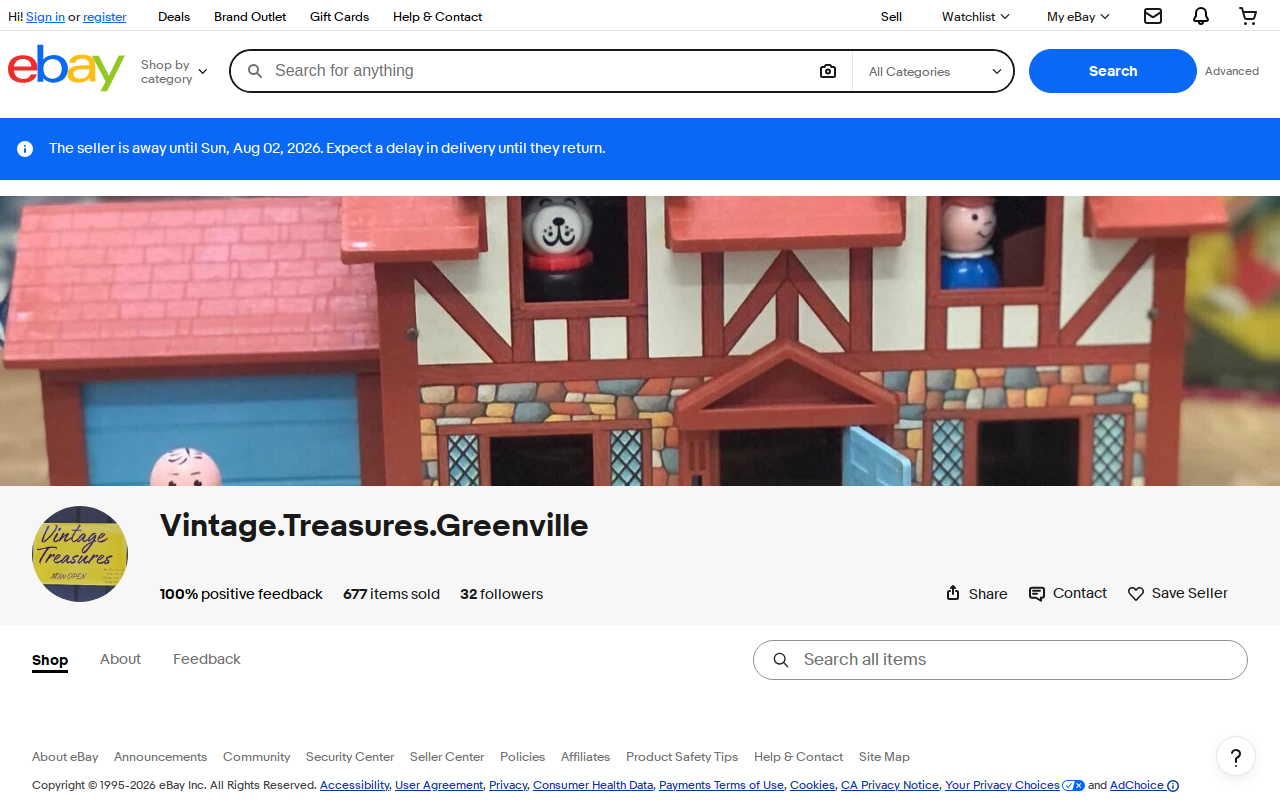Click the magnifier icon in main search bar
Viewport: 1280px width, 800px height.
point(255,71)
